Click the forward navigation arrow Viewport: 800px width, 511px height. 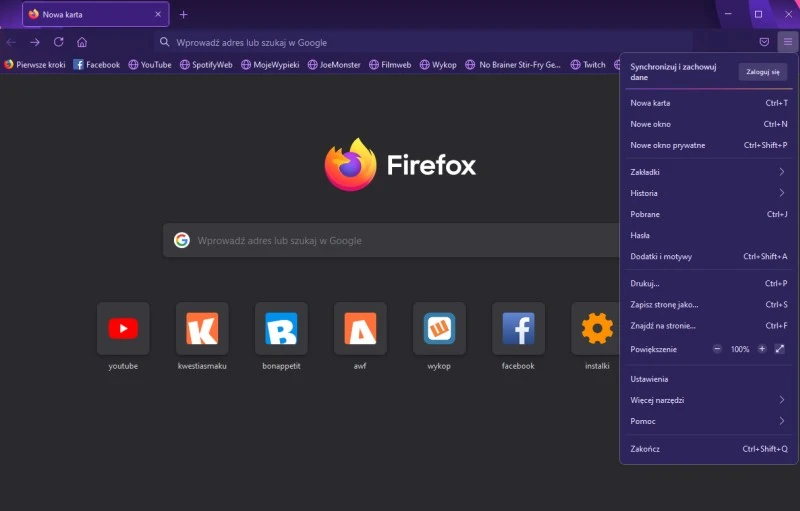[x=35, y=42]
